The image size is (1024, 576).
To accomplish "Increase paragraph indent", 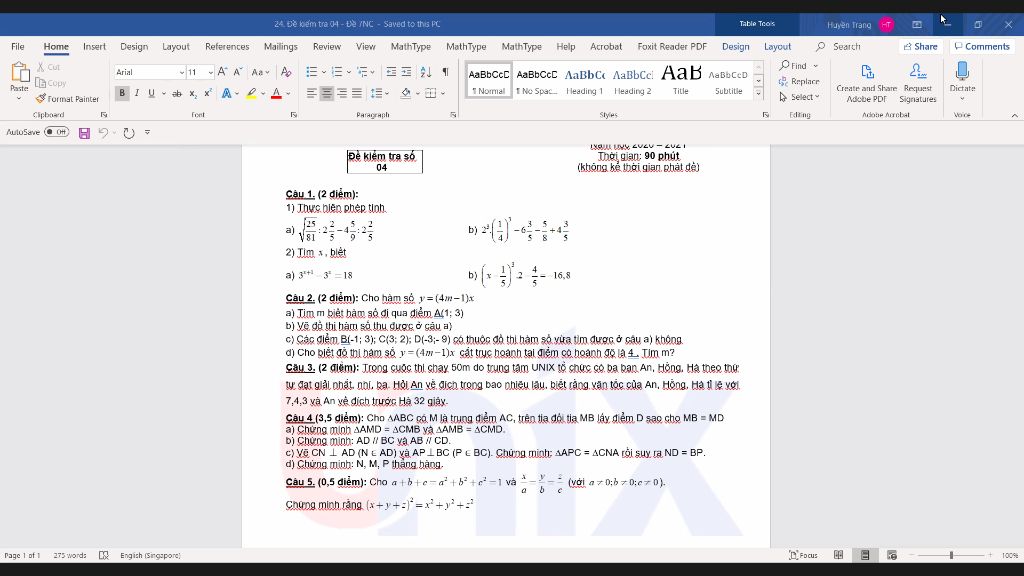I will [406, 72].
